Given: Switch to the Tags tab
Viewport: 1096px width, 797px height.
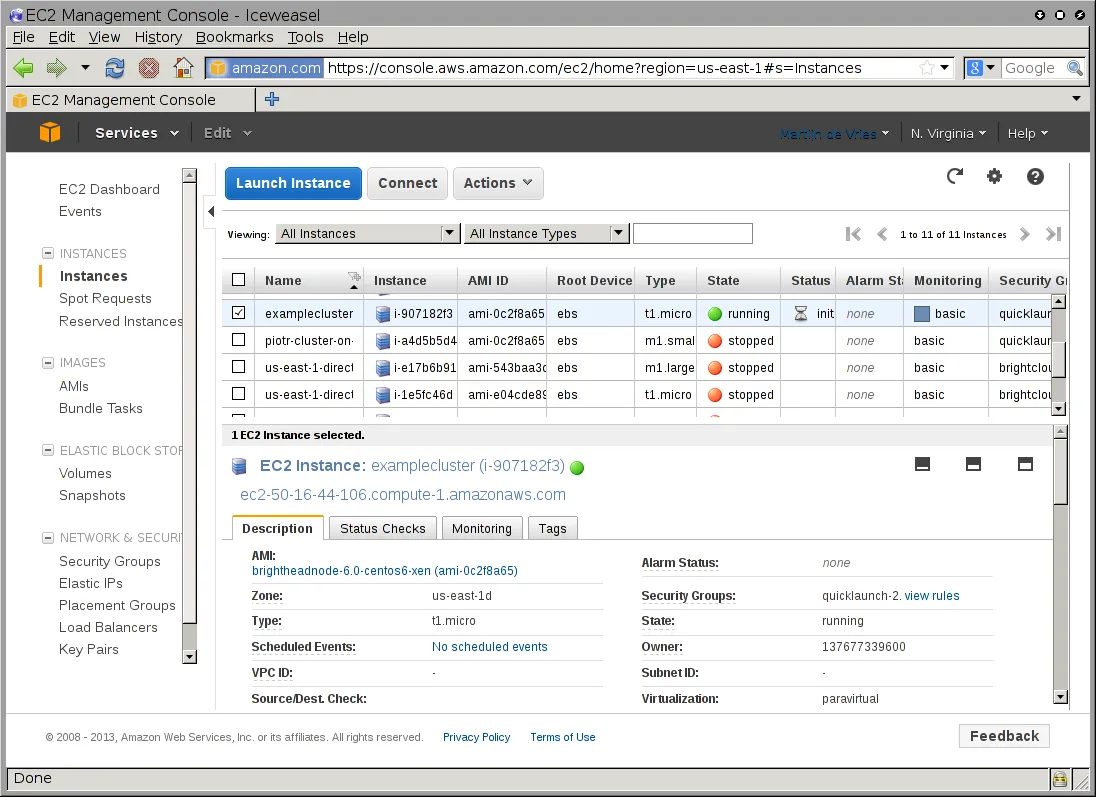Looking at the screenshot, I should [552, 529].
